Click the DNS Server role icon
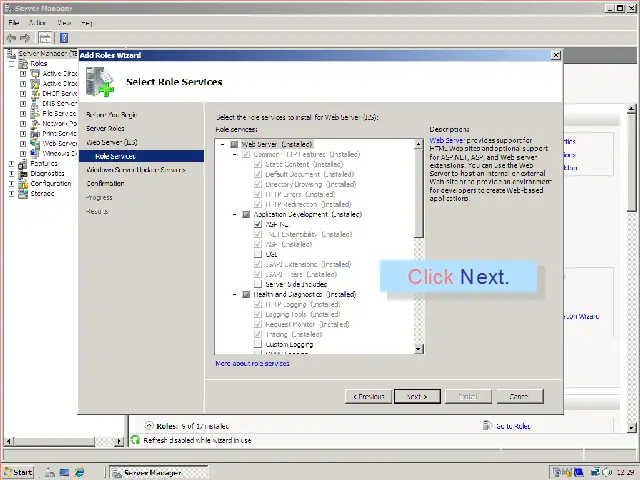The height and width of the screenshot is (480, 640). click(x=36, y=104)
